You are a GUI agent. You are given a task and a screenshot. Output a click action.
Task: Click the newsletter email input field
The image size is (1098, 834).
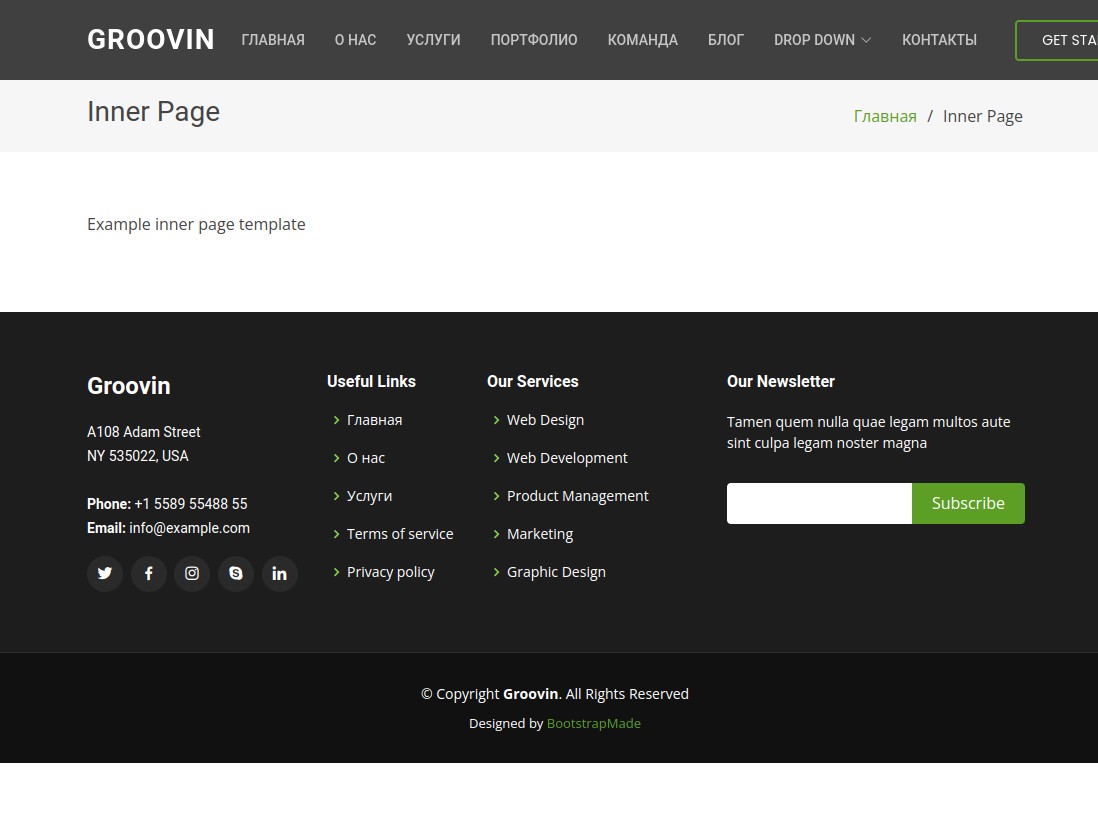coord(819,504)
